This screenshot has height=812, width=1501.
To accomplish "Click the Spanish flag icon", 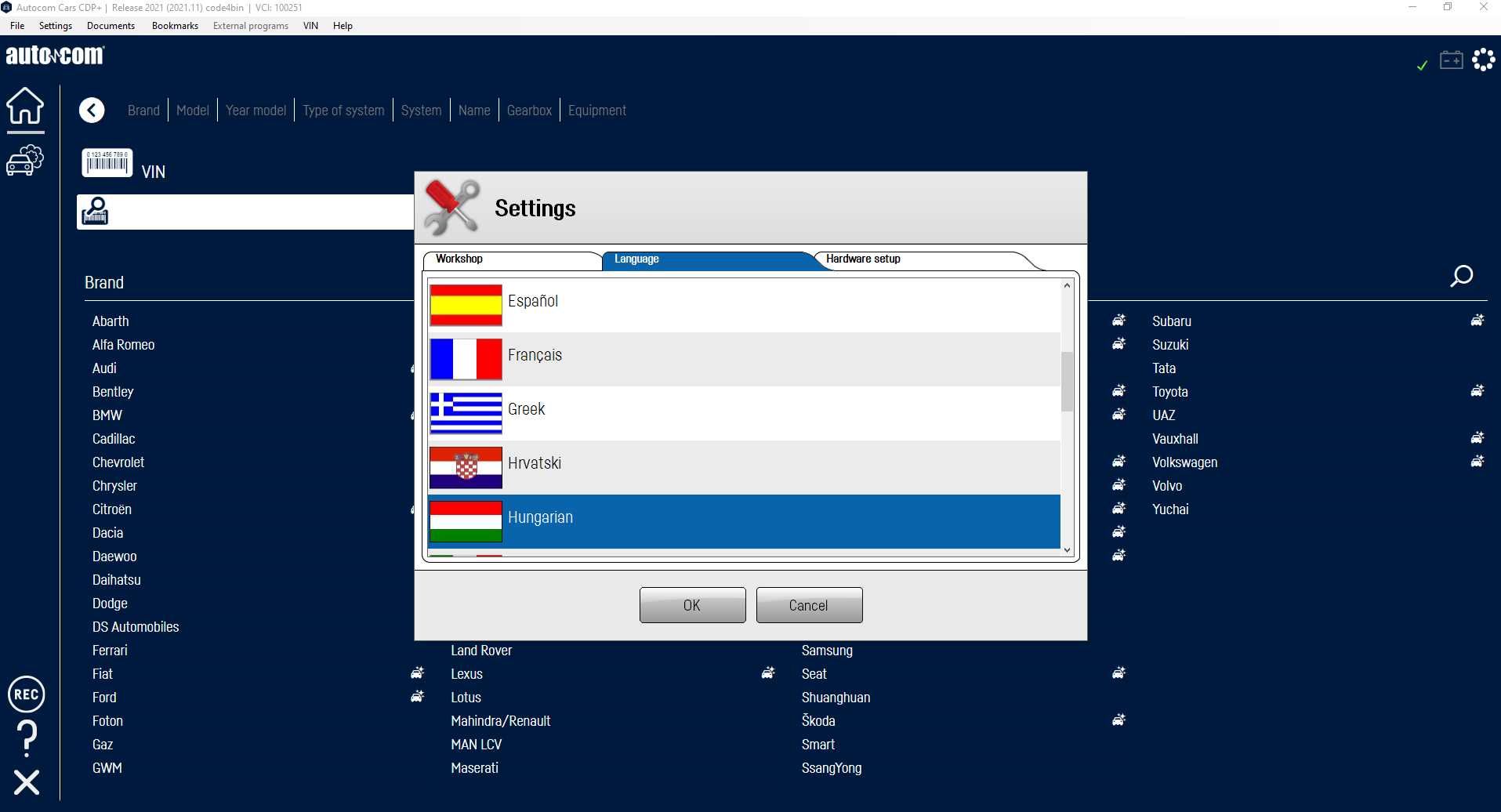I will click(x=466, y=305).
